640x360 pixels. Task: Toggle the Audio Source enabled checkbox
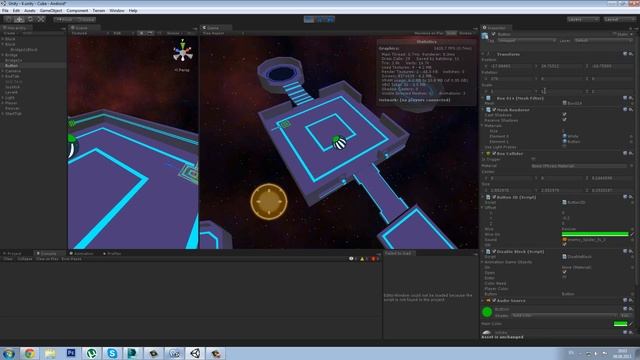[x=494, y=300]
